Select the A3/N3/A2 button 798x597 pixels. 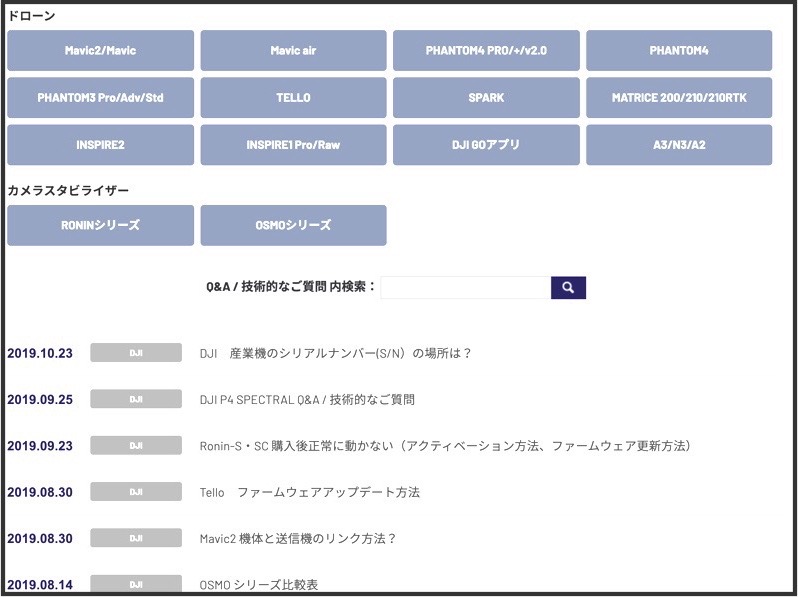[679, 145]
